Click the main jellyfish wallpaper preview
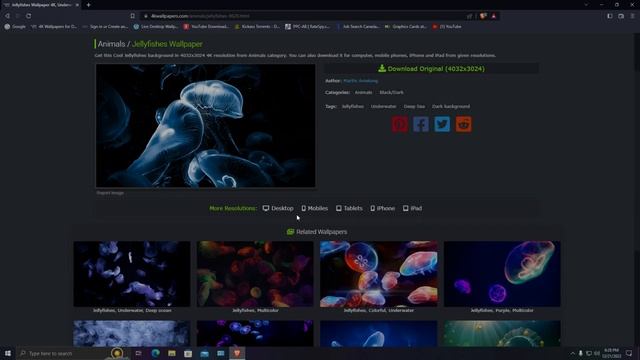640x360 pixels. pyautogui.click(x=205, y=125)
